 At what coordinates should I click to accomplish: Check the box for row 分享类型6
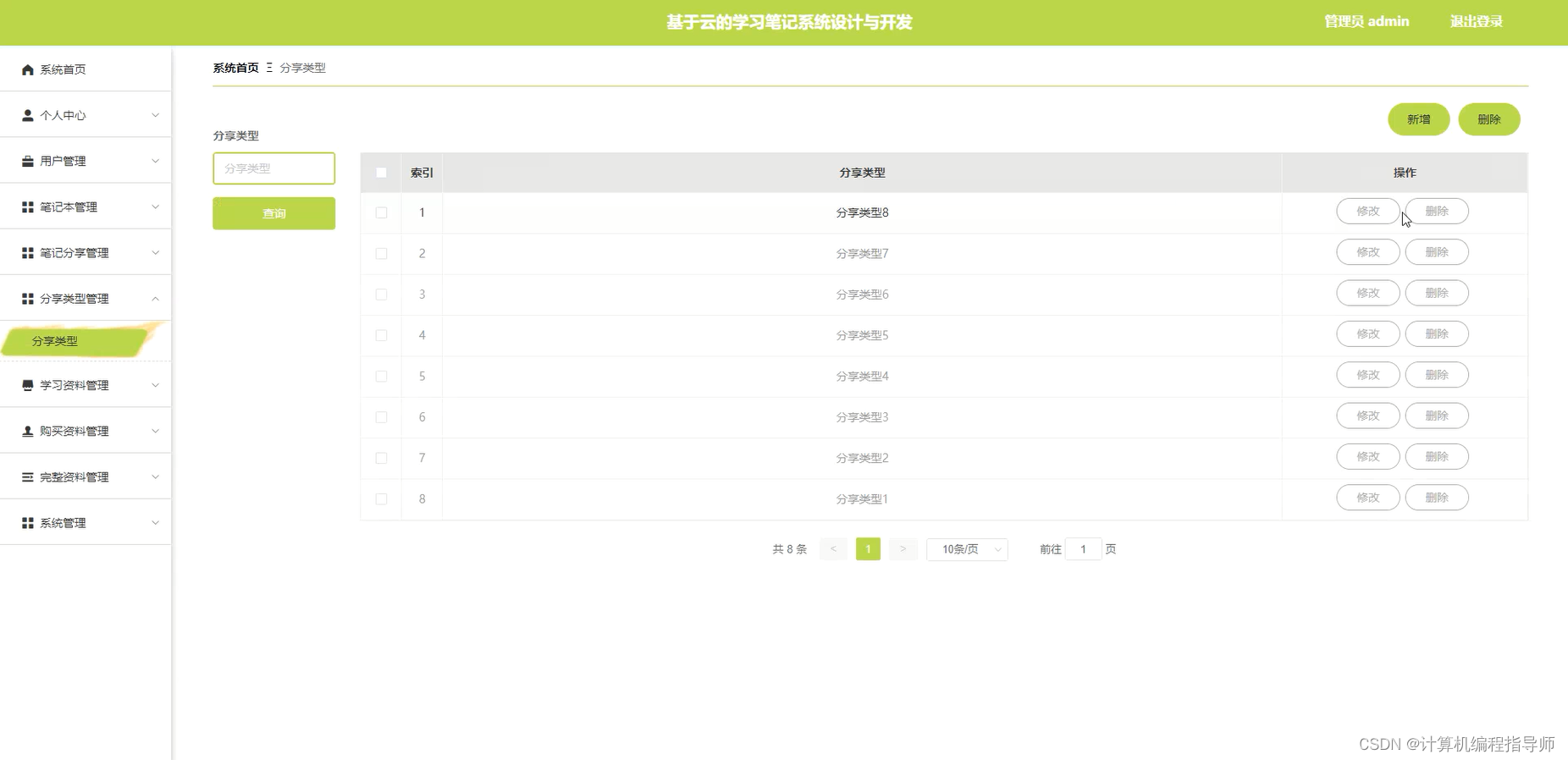381,295
